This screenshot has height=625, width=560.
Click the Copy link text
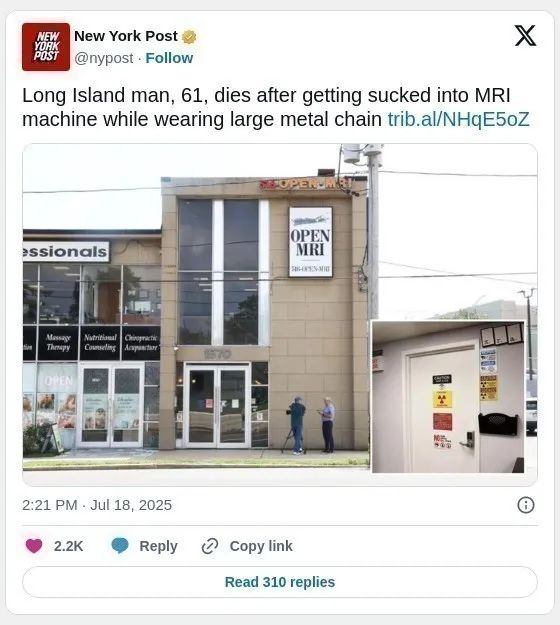pos(261,546)
